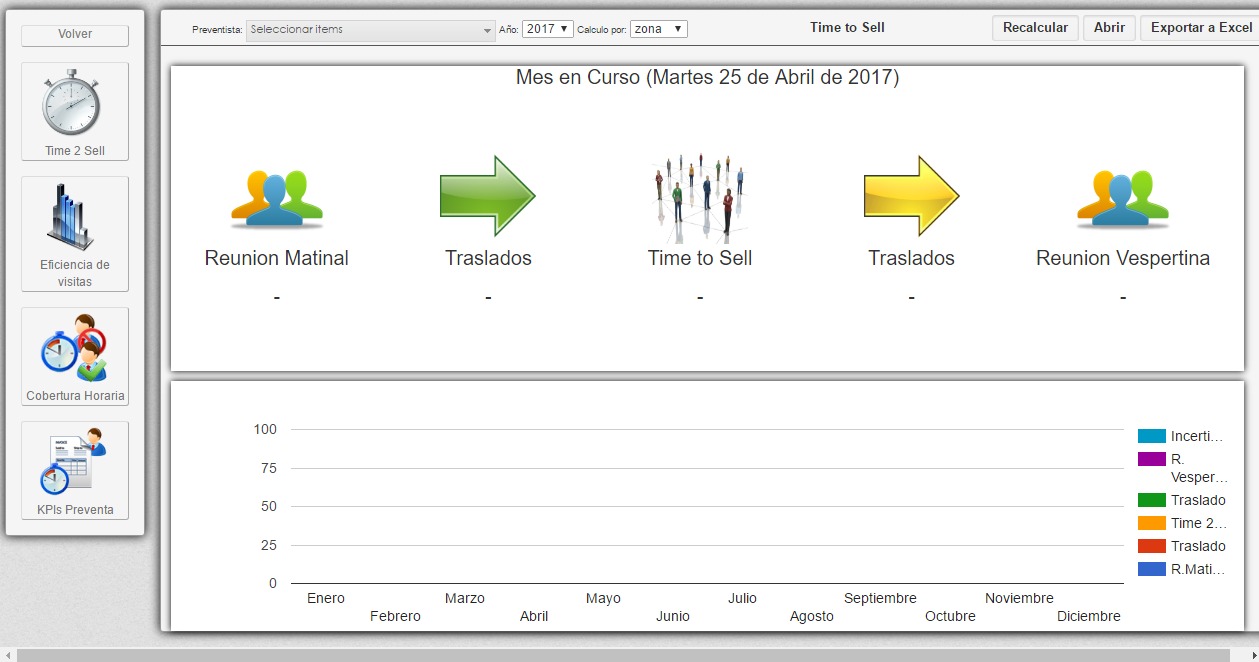This screenshot has height=662, width=1259.
Task: Go back with the Volver button
Action: point(75,35)
